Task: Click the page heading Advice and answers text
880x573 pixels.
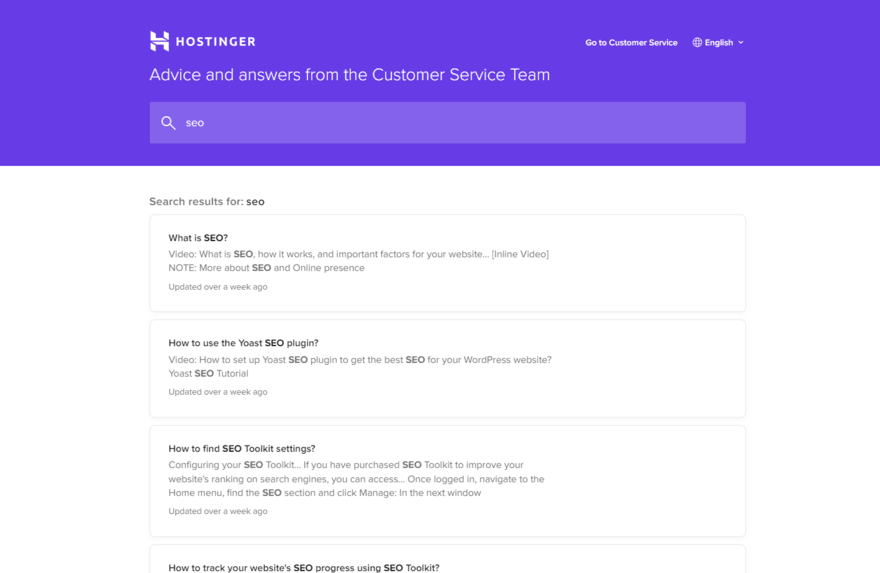Action: [x=350, y=75]
